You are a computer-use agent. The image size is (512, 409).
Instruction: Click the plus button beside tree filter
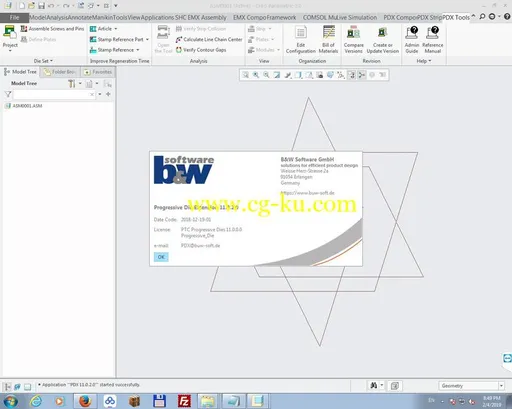(108, 94)
